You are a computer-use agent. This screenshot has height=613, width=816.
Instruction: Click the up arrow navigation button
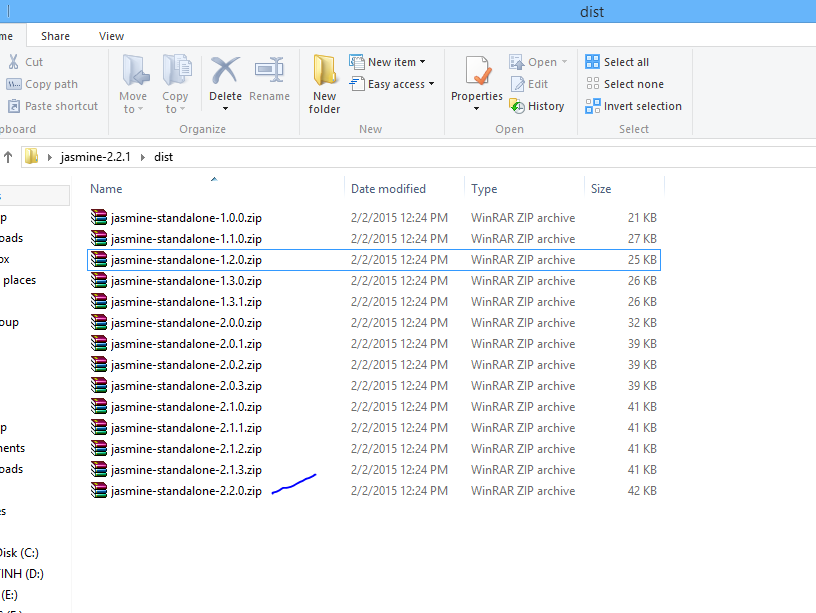[8, 157]
